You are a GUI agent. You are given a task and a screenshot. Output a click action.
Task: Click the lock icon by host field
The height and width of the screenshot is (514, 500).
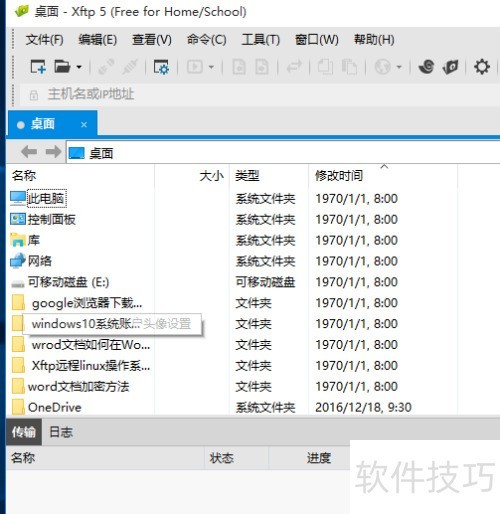[34, 95]
